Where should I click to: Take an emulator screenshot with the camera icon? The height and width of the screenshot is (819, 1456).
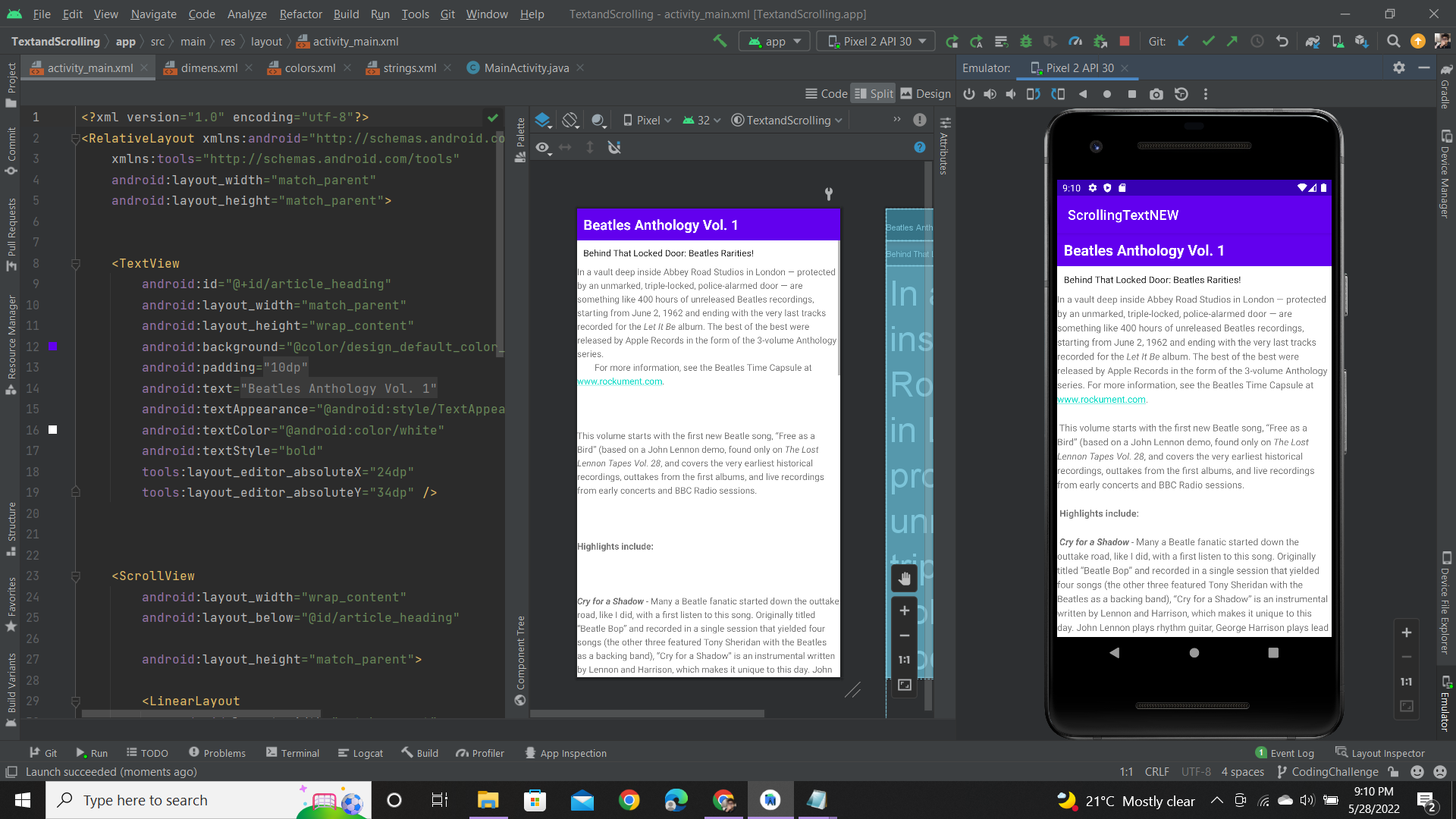(1156, 94)
